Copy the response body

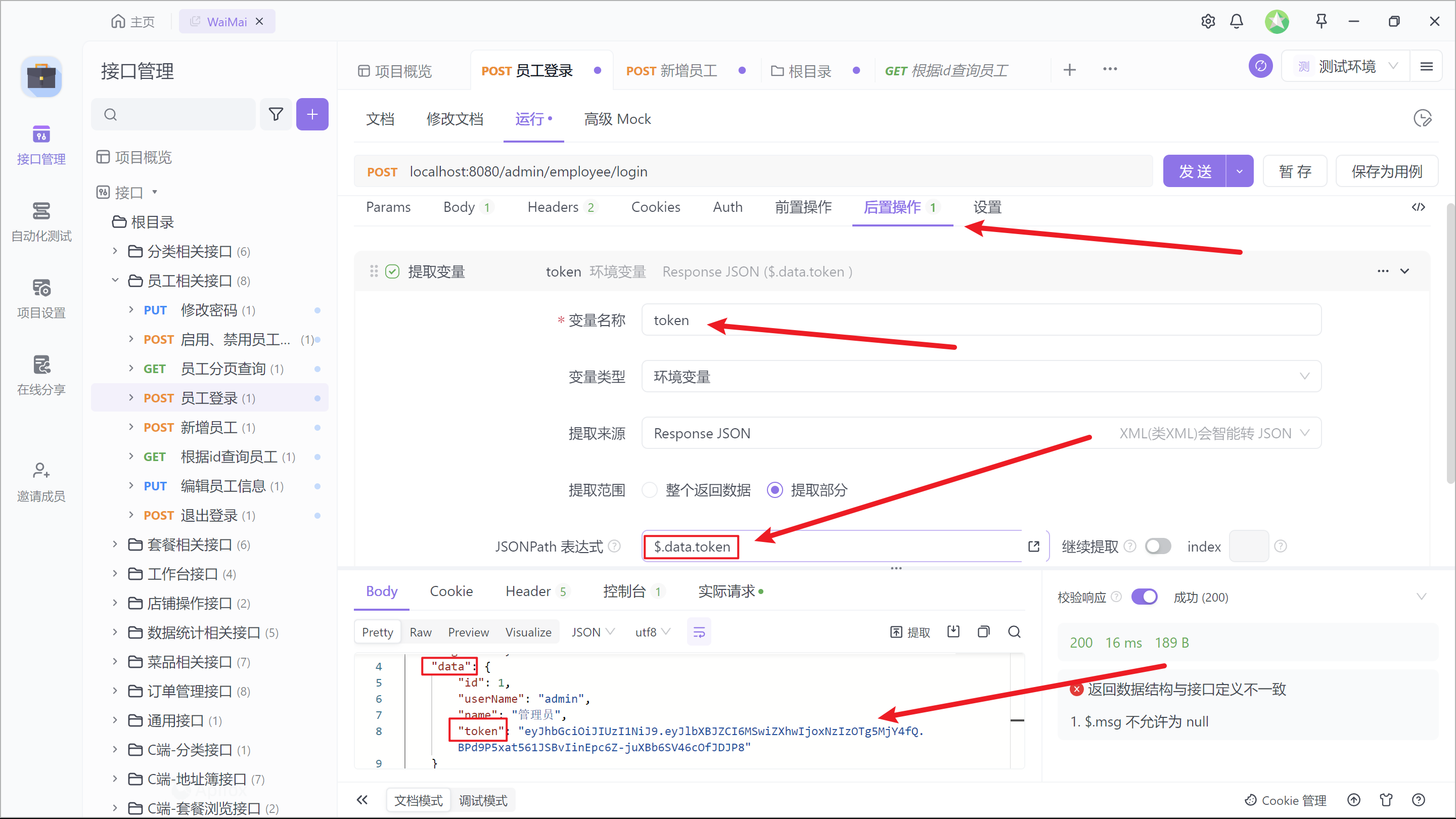tap(983, 631)
